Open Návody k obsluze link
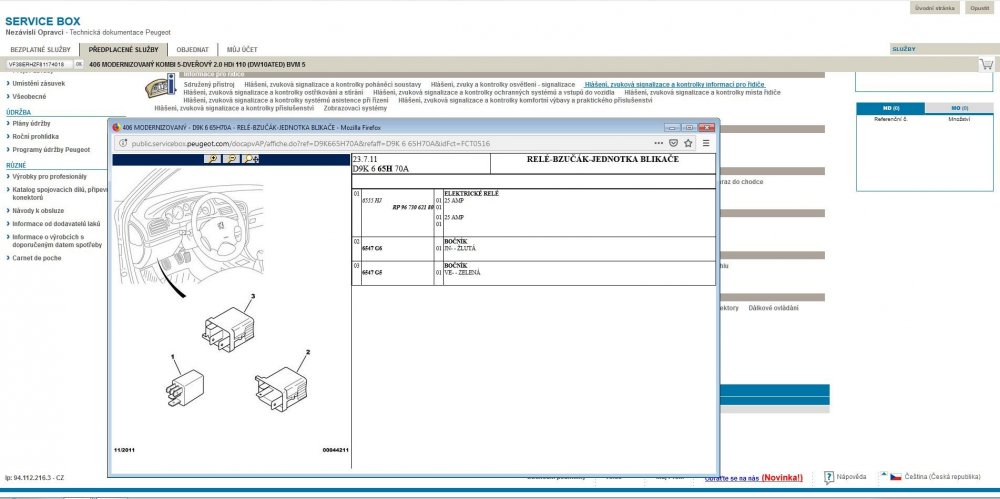The height and width of the screenshot is (499, 1000). click(38, 211)
